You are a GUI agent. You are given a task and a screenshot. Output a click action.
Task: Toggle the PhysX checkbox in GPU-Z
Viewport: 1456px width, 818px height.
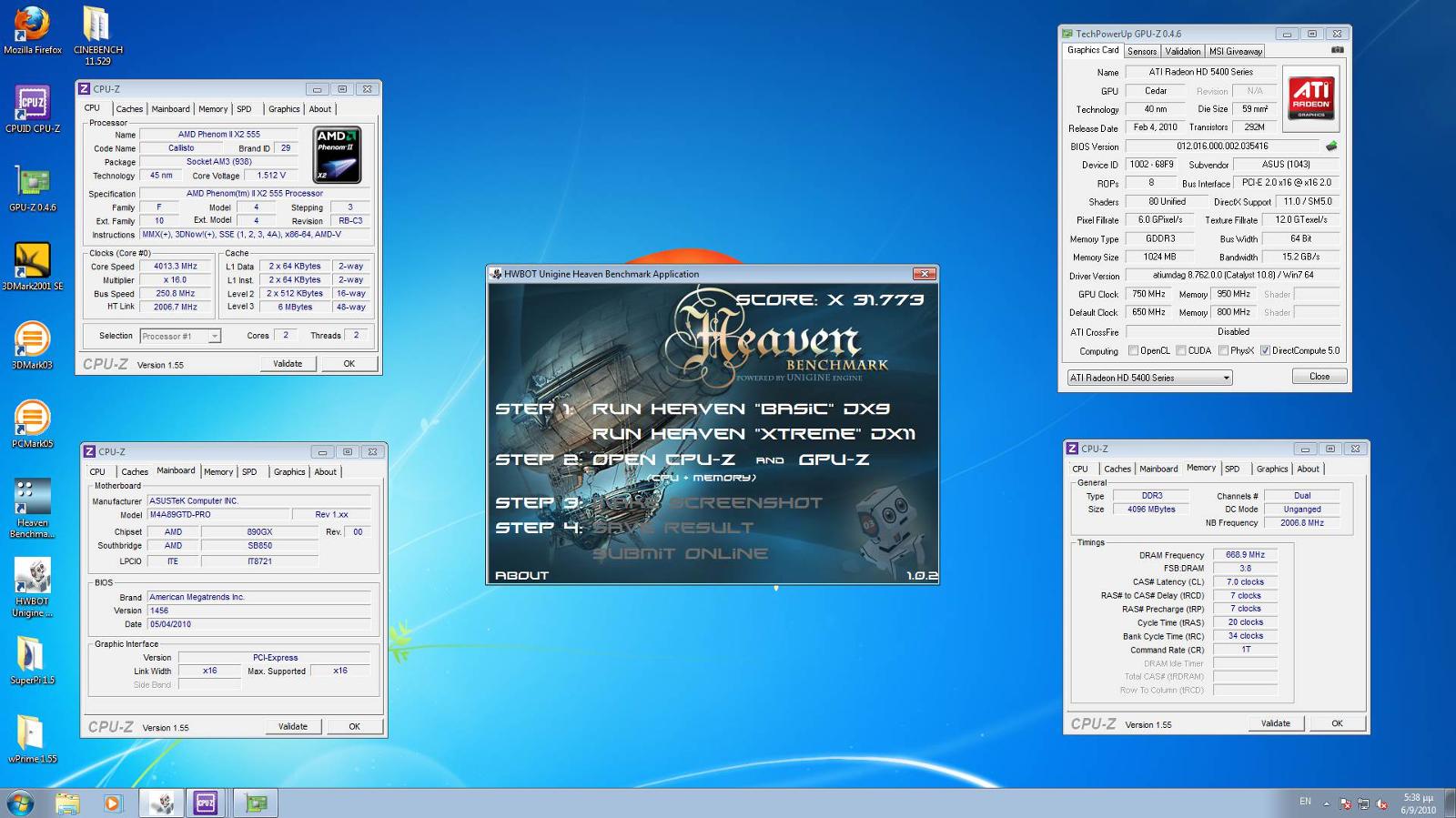(1223, 350)
